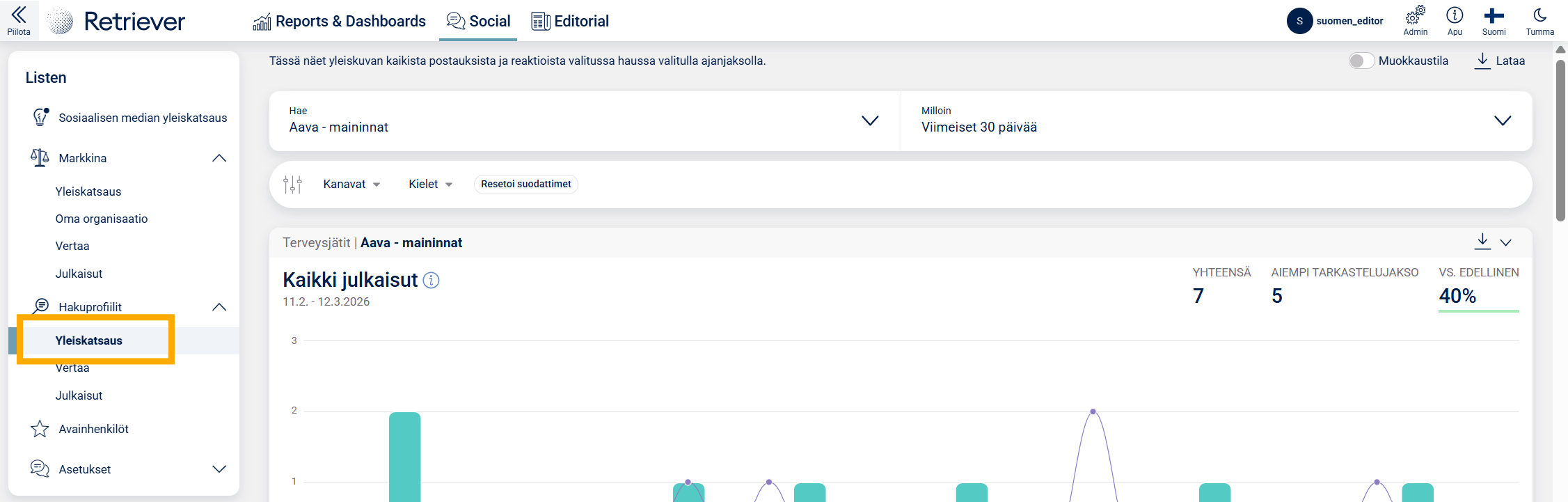The height and width of the screenshot is (502, 1568).
Task: Click the tallest teal chart bar
Action: 404,456
